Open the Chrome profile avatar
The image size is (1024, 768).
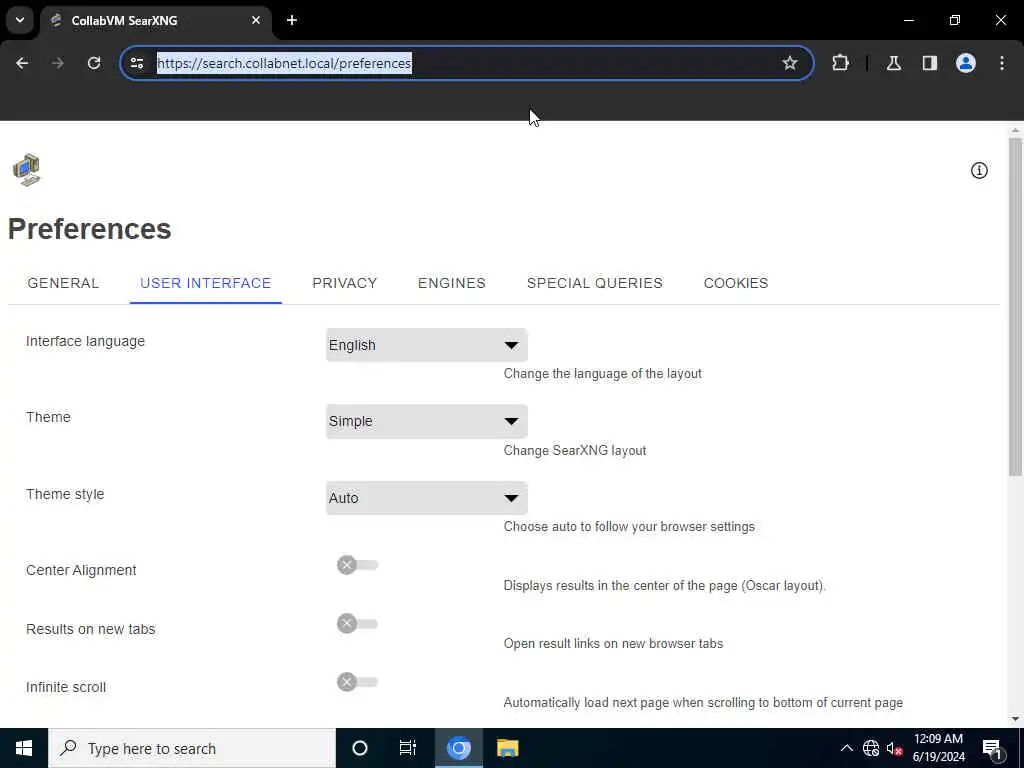pos(966,63)
